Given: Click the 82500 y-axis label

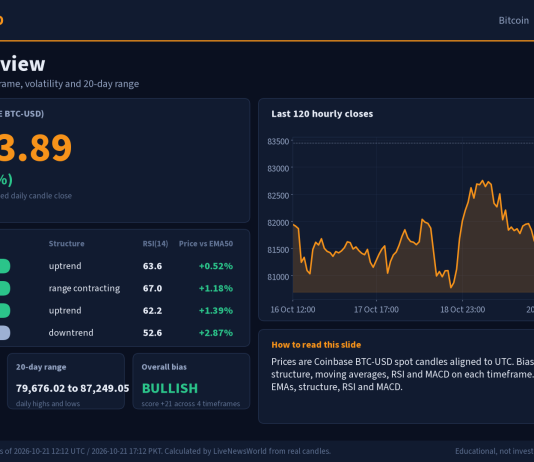Looking at the screenshot, I should click(278, 196).
